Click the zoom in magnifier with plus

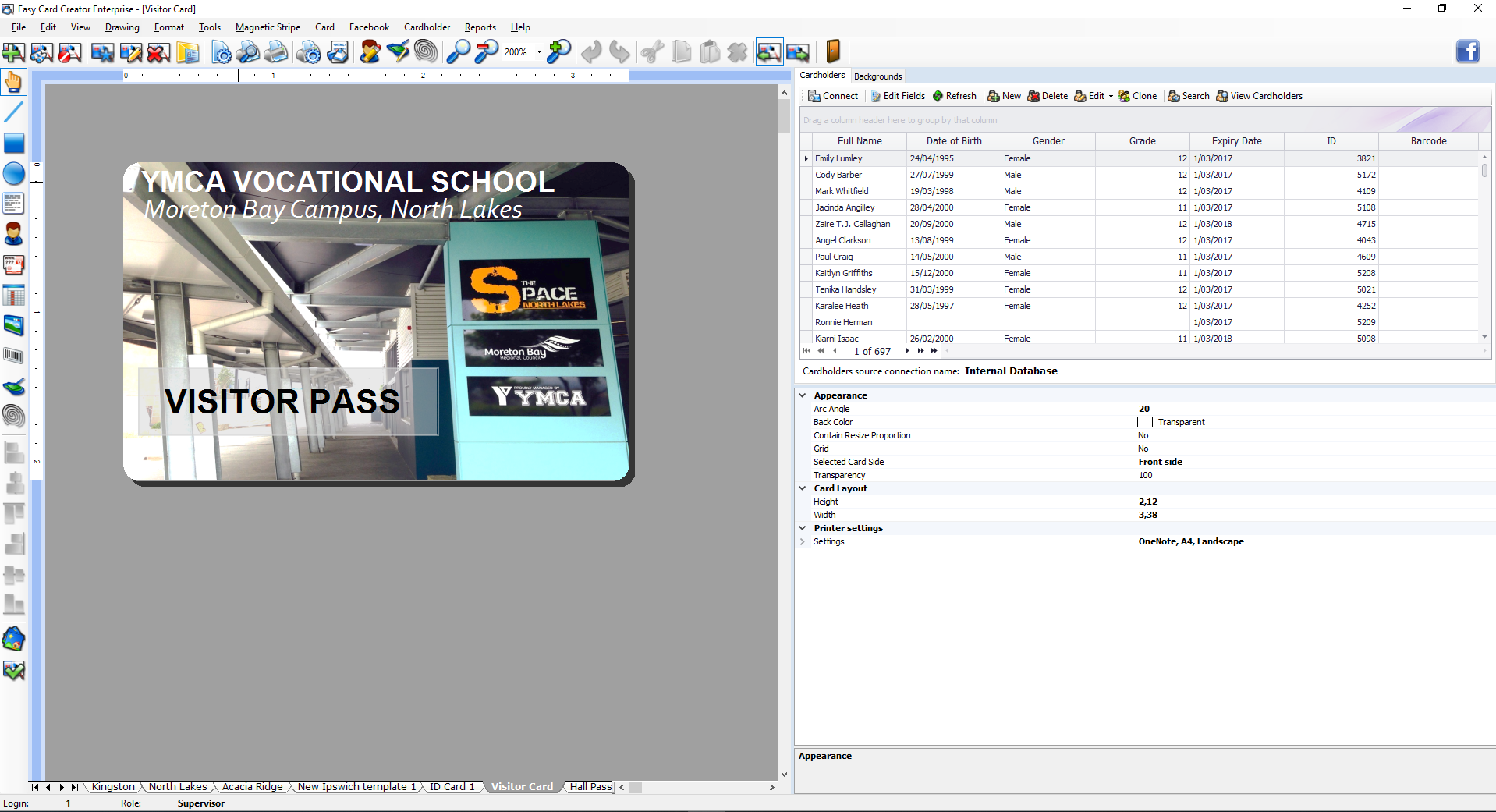pyautogui.click(x=558, y=52)
